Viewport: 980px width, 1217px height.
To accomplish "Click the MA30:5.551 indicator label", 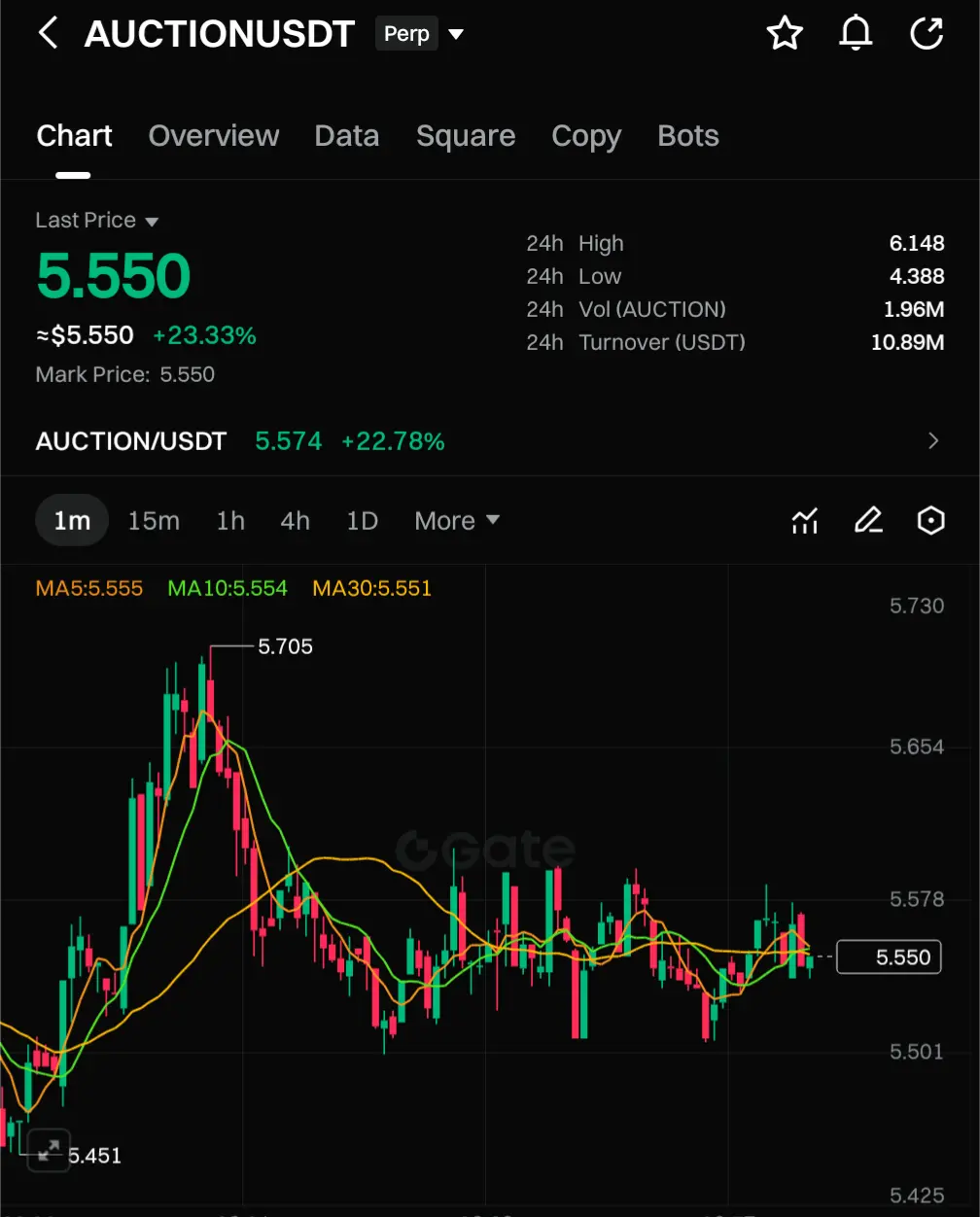I will click(371, 588).
